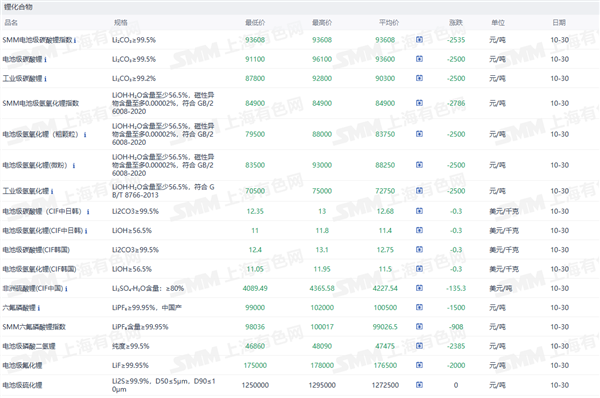Click info icon beside 电池级碳酸锂（CIF中日韩）
This screenshot has width=600, height=398.
coord(88,212)
